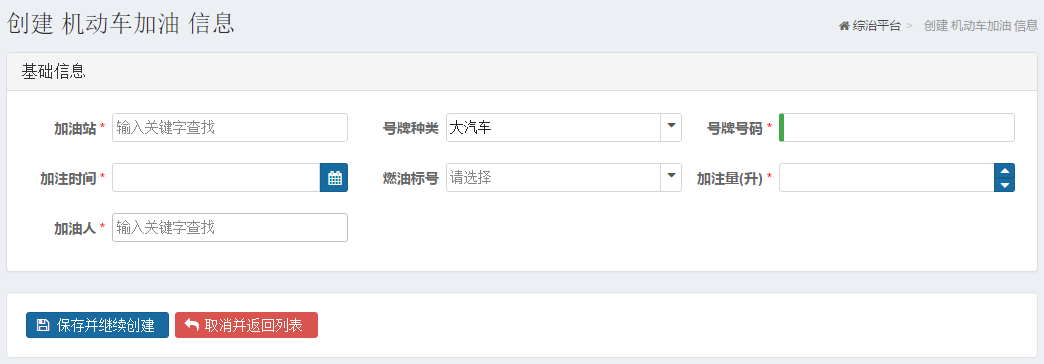Click 取消并返回列表 button
This screenshot has height=364, width=1044.
(x=246, y=325)
